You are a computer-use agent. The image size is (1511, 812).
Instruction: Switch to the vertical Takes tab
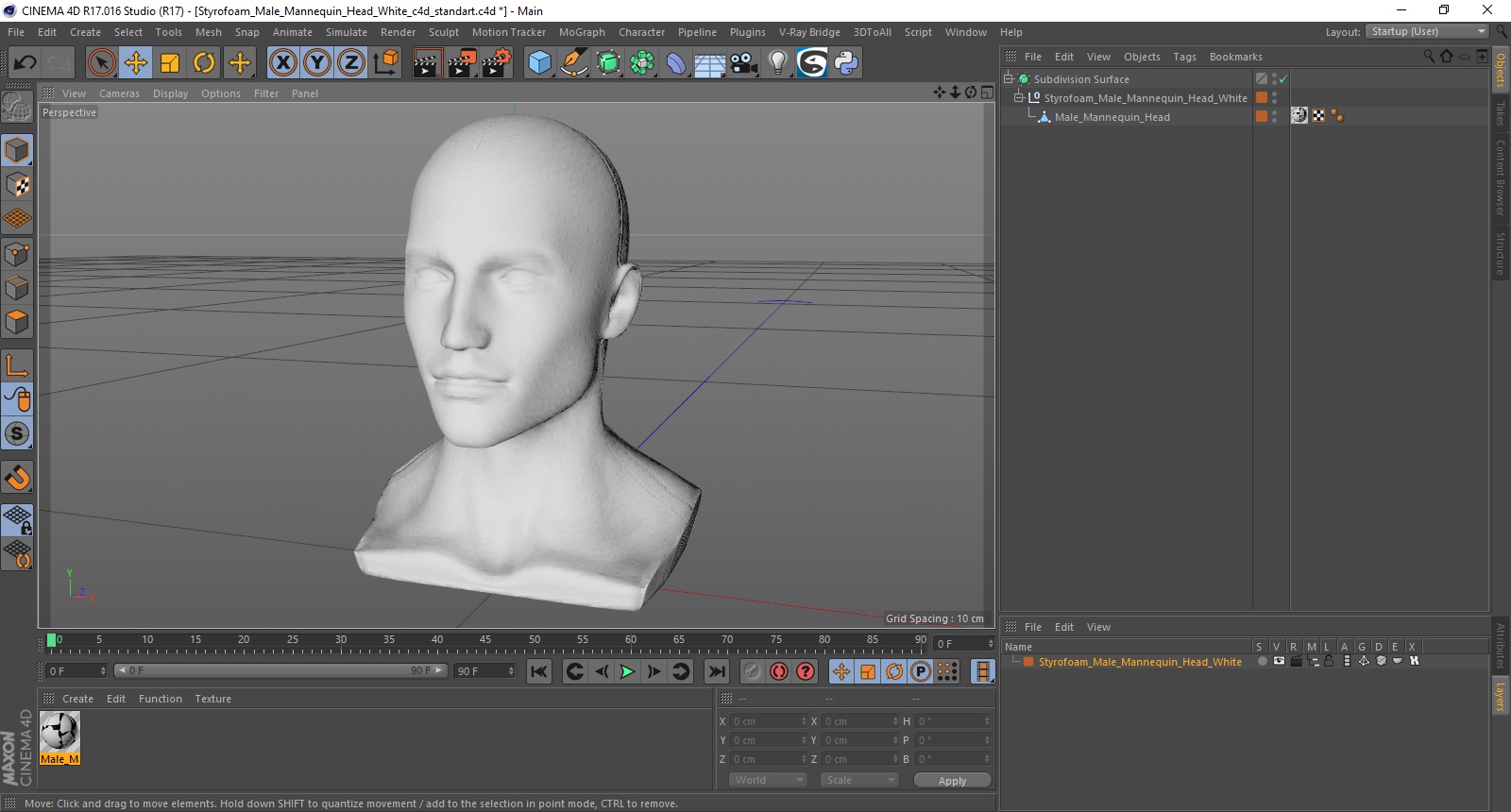1500,113
